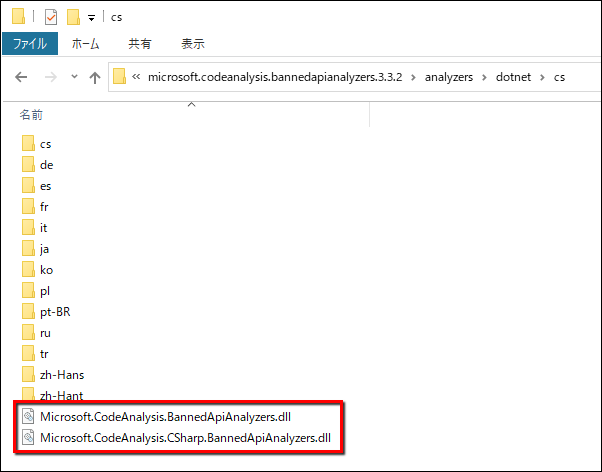Open the 共有 ribbon tab

(x=140, y=44)
